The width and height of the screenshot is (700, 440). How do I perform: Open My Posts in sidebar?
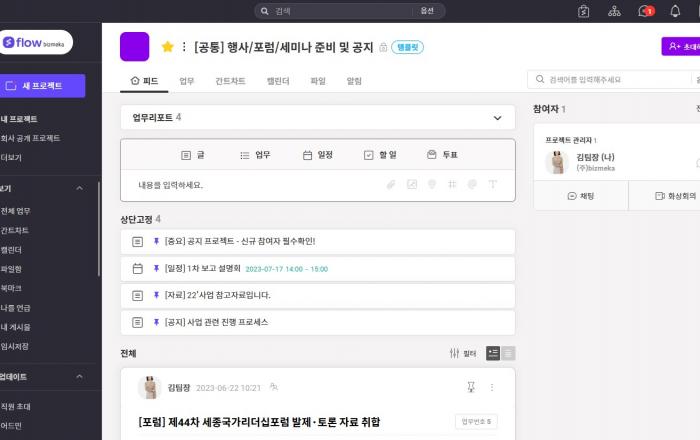pyautogui.click(x=15, y=327)
